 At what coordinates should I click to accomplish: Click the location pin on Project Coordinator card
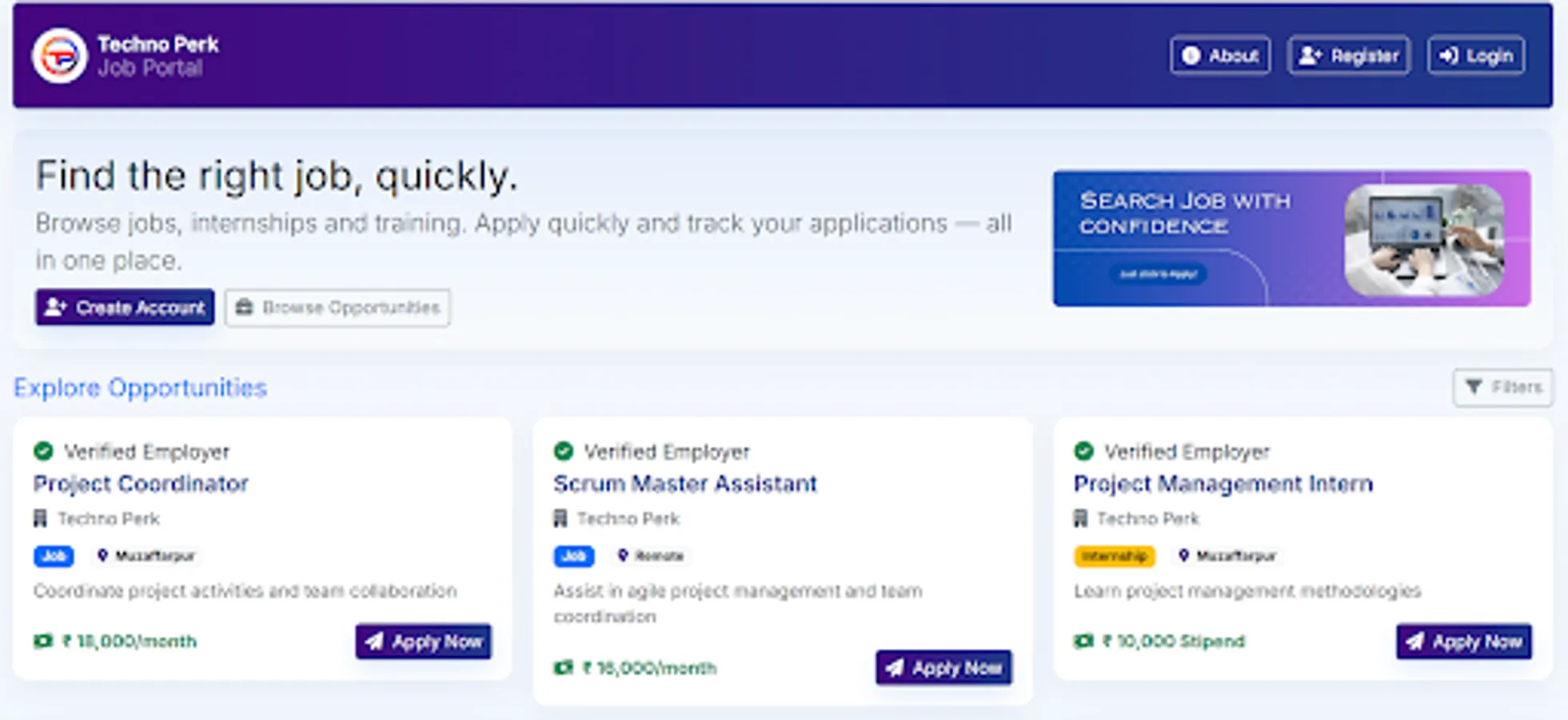click(x=102, y=555)
